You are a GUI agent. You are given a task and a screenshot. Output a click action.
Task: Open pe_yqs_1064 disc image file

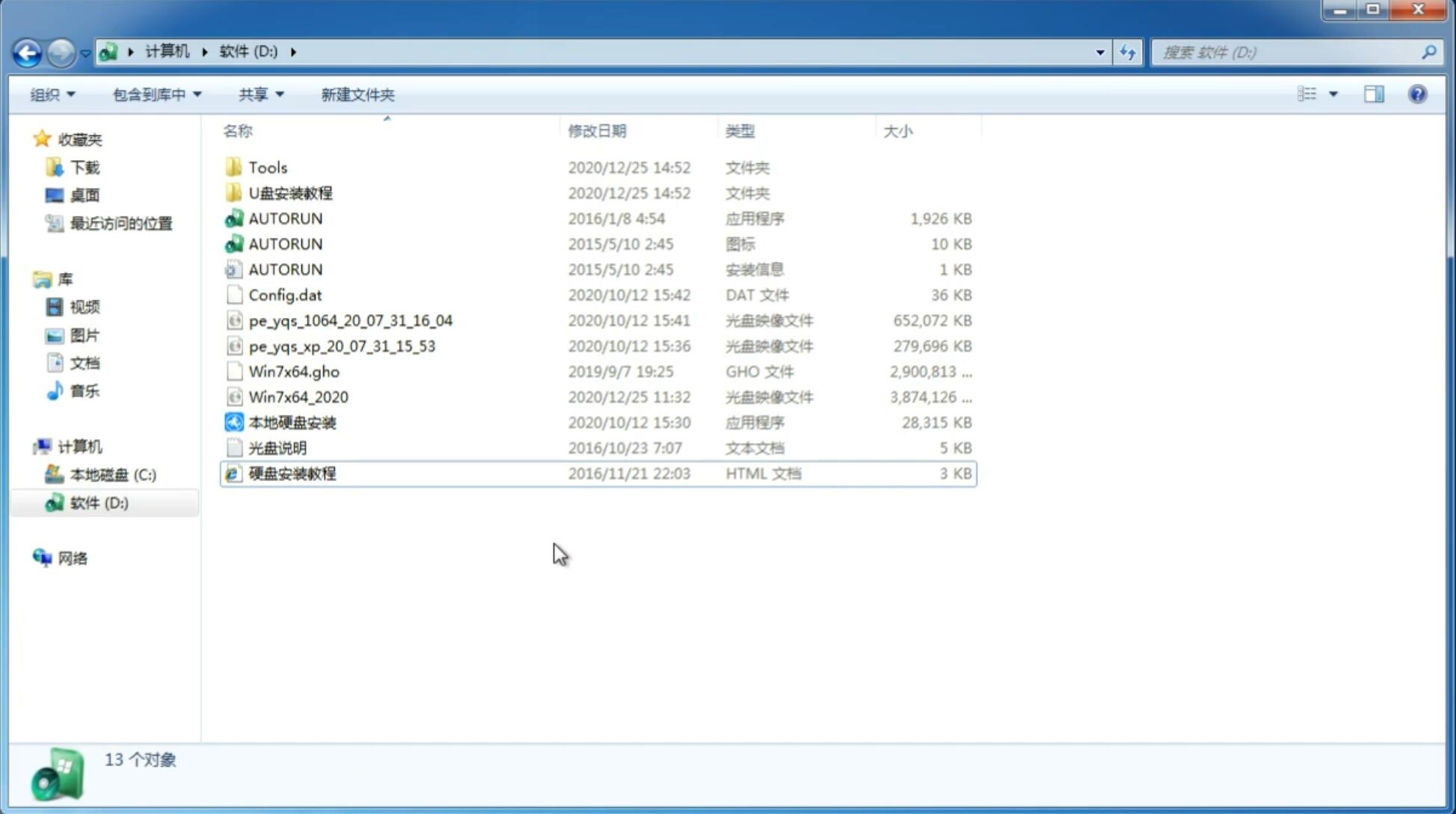[x=350, y=319]
